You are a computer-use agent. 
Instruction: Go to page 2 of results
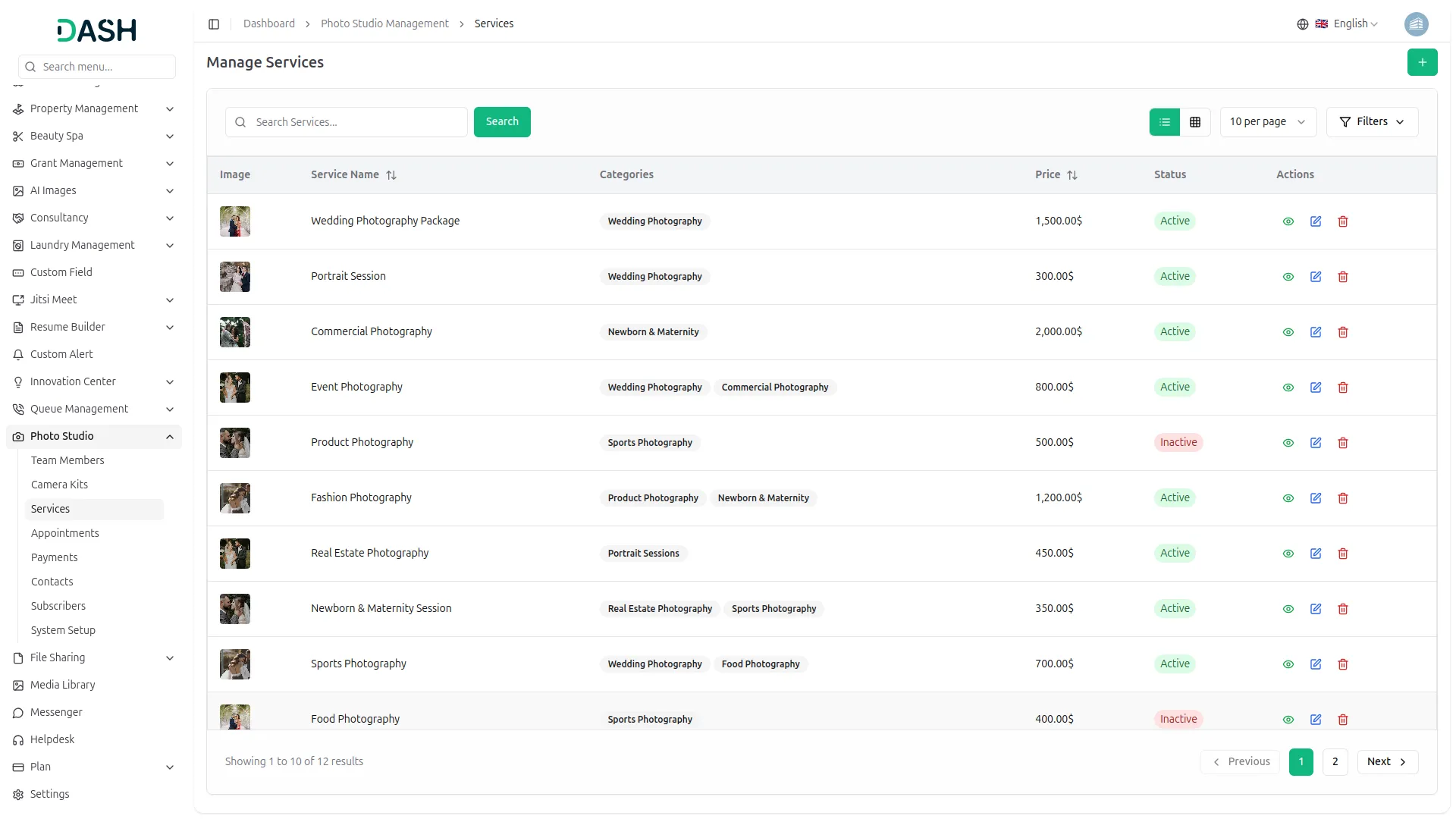tap(1335, 761)
